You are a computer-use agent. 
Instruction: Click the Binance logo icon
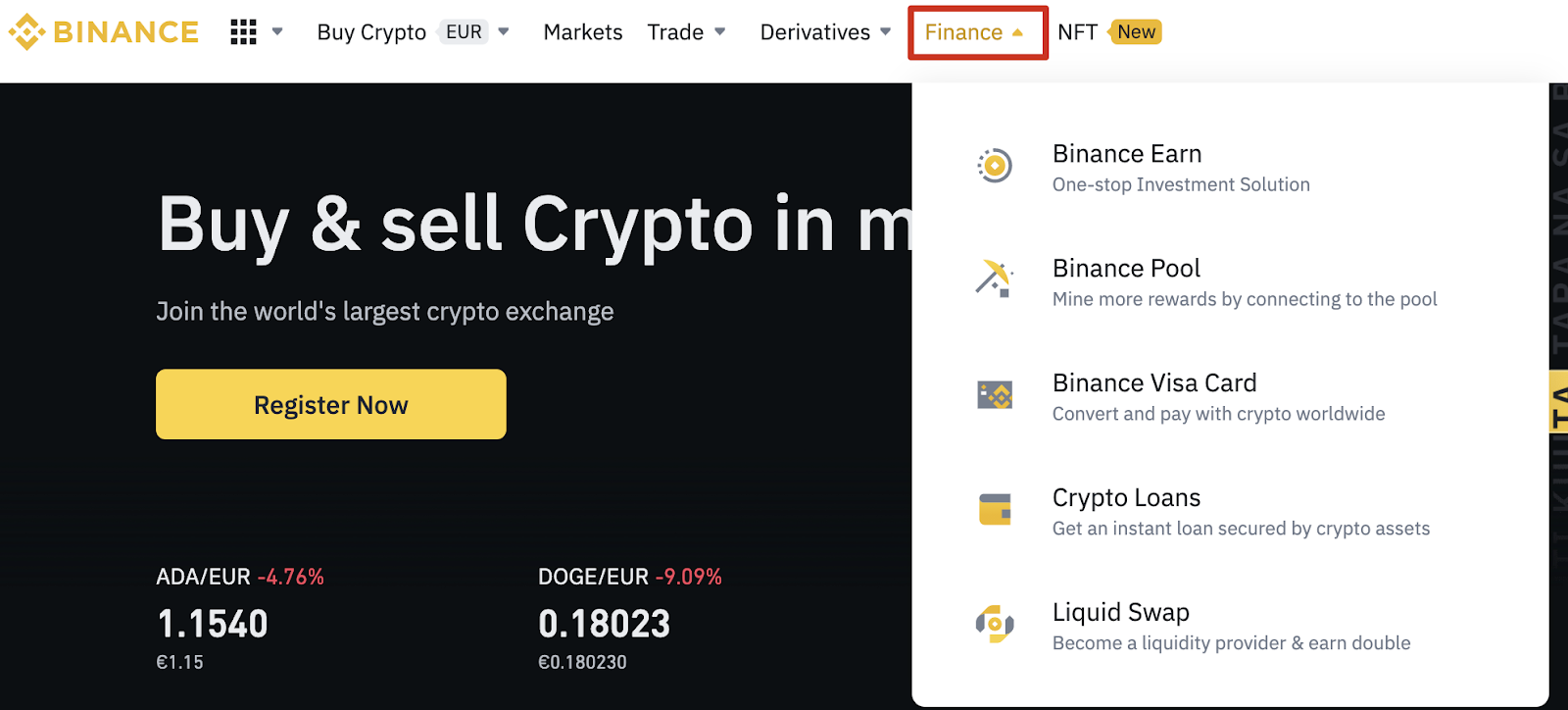(26, 32)
